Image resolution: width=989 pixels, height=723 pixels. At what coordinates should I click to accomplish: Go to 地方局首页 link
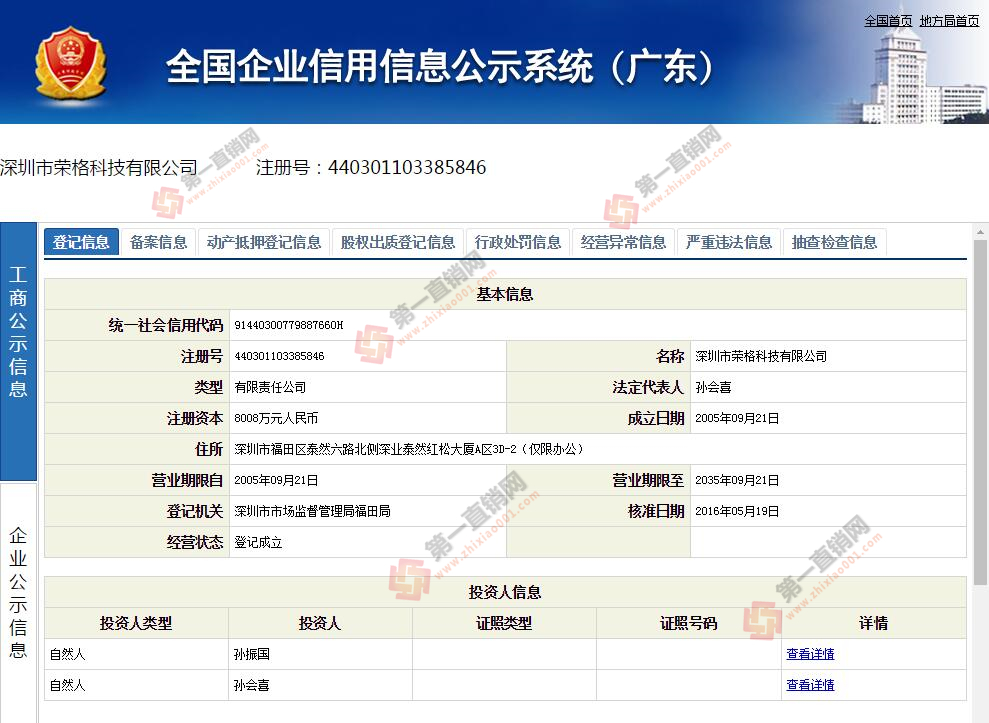pyautogui.click(x=949, y=21)
